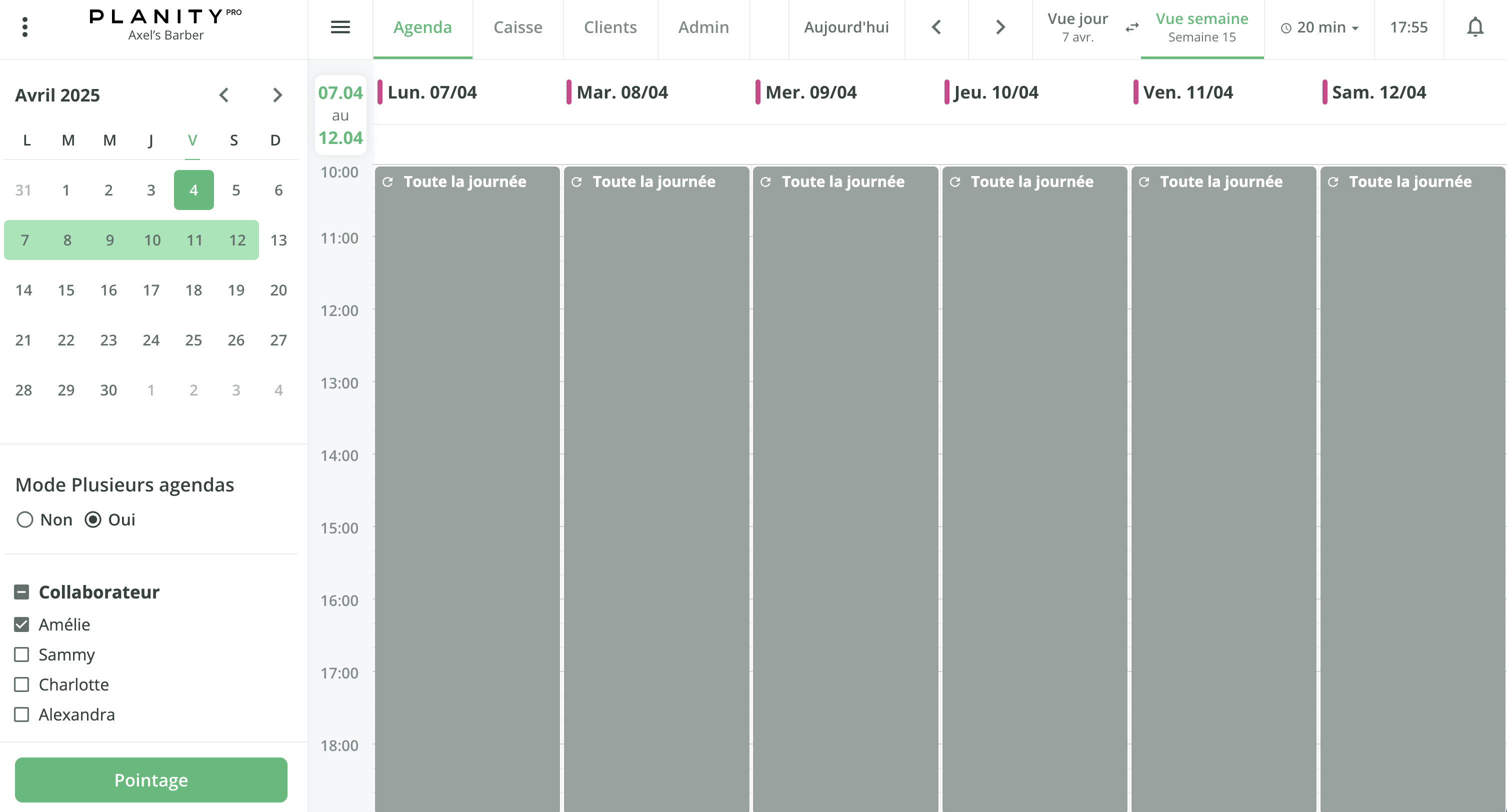The width and height of the screenshot is (1507, 812).
Task: Collapse the Collaborateur section
Action: click(x=21, y=592)
